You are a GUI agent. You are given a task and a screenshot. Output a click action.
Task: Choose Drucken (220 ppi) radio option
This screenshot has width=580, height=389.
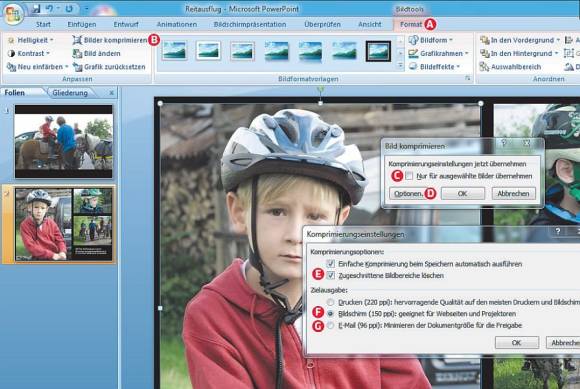click(x=330, y=302)
